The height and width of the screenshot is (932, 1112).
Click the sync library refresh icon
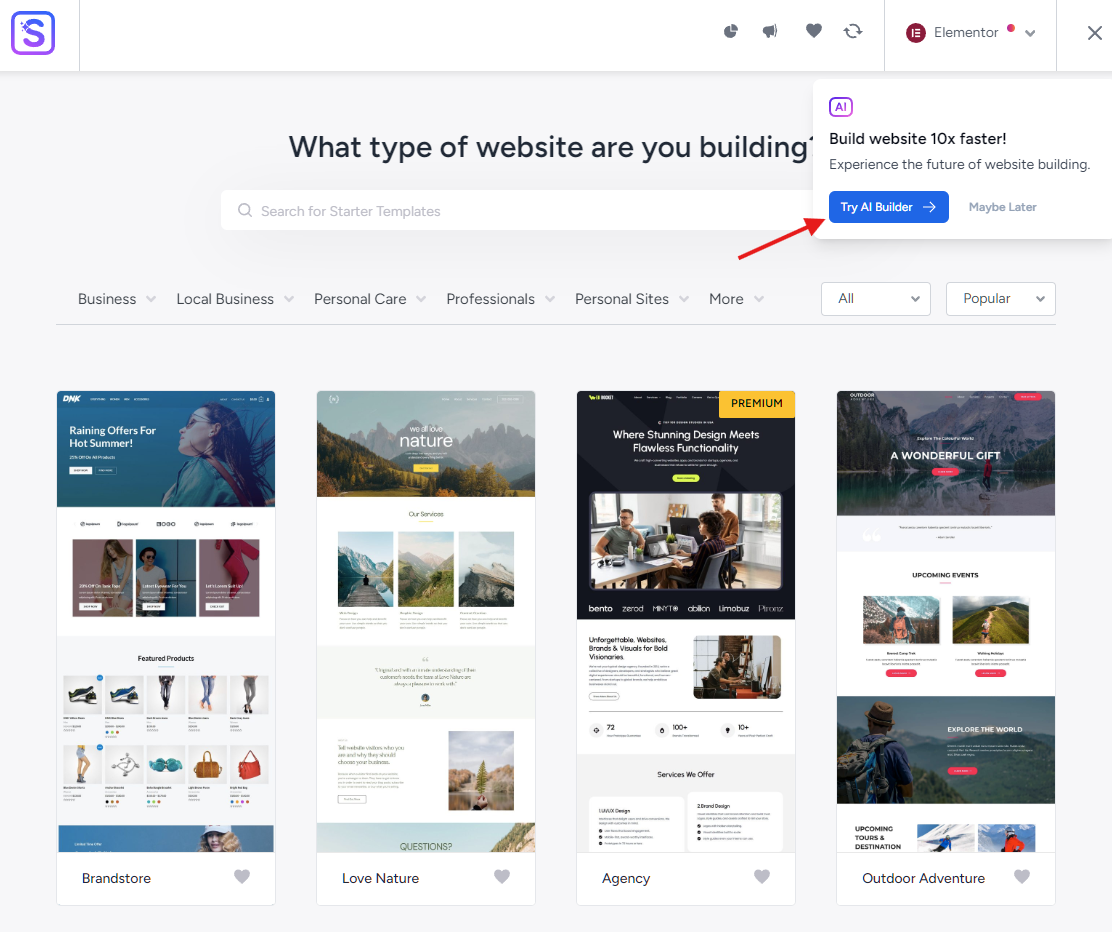click(853, 32)
